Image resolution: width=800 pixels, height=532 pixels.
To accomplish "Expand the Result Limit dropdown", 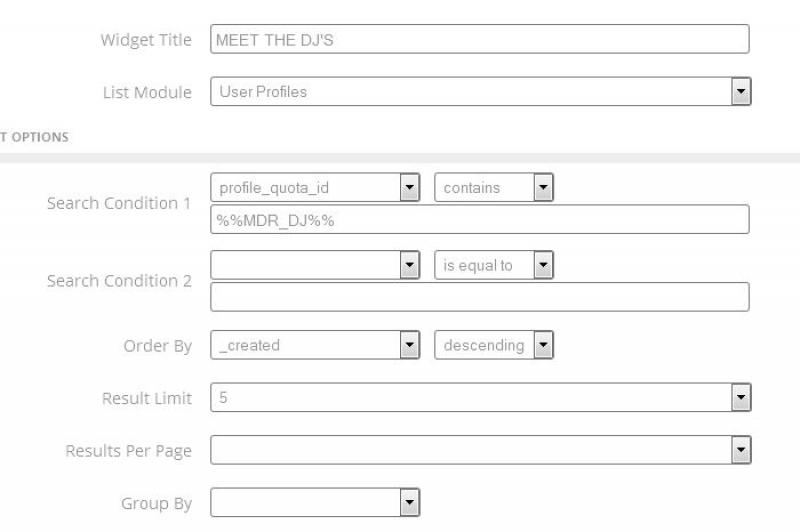I will 480,398.
